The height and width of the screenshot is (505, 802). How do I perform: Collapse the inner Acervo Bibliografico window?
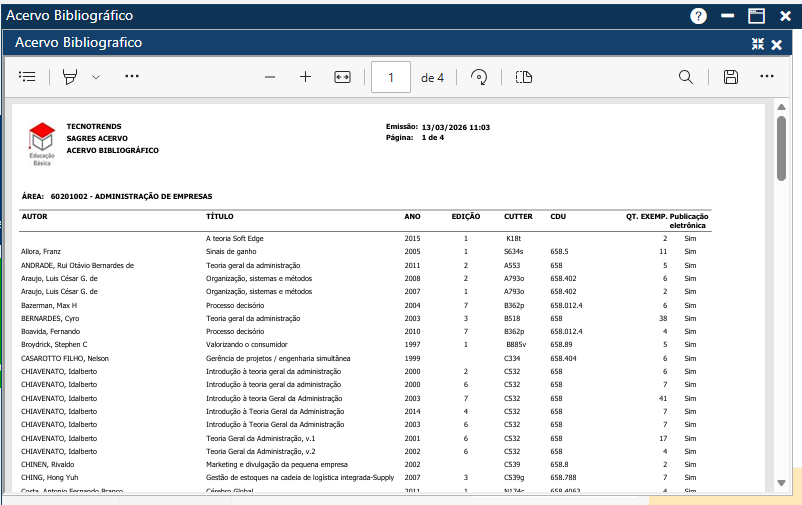[757, 44]
